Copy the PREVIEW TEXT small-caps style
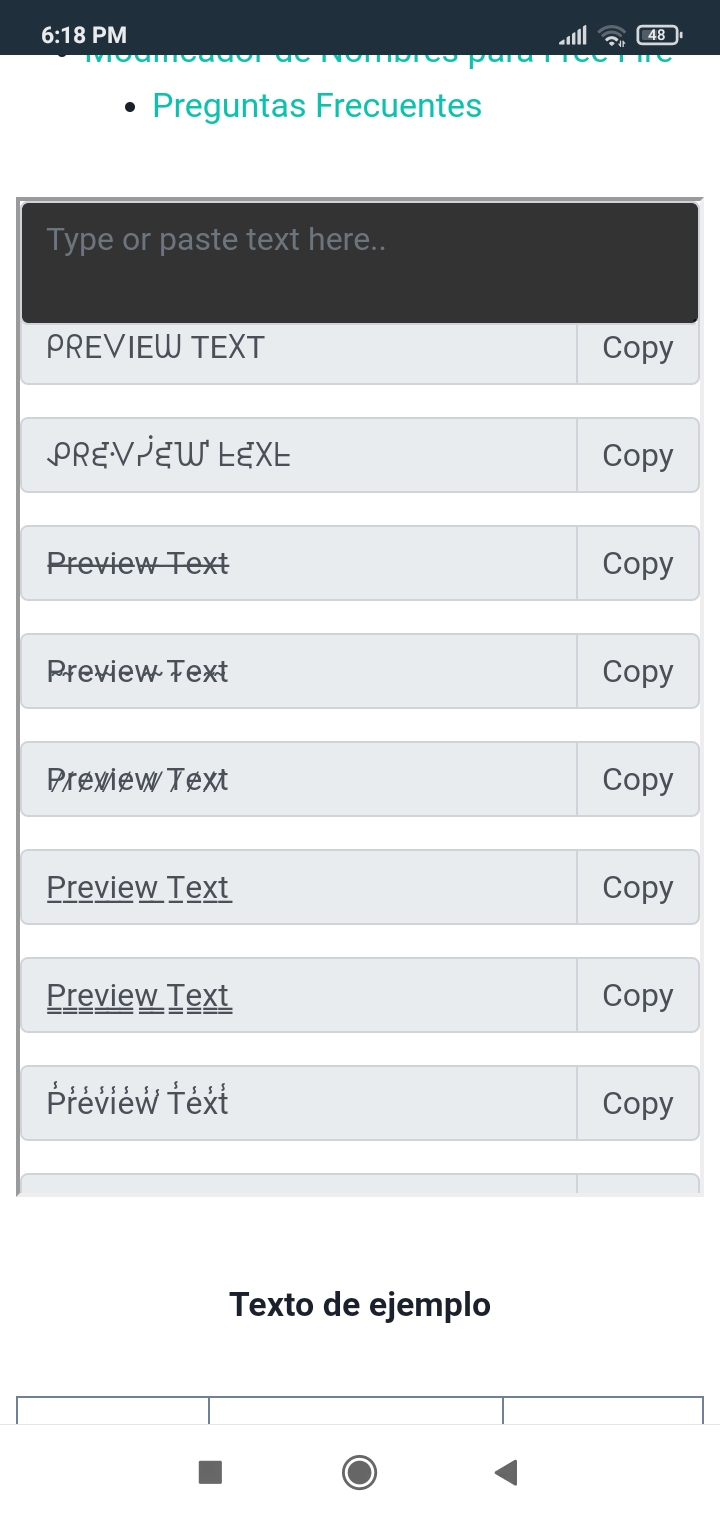720x1520 pixels. pos(637,349)
